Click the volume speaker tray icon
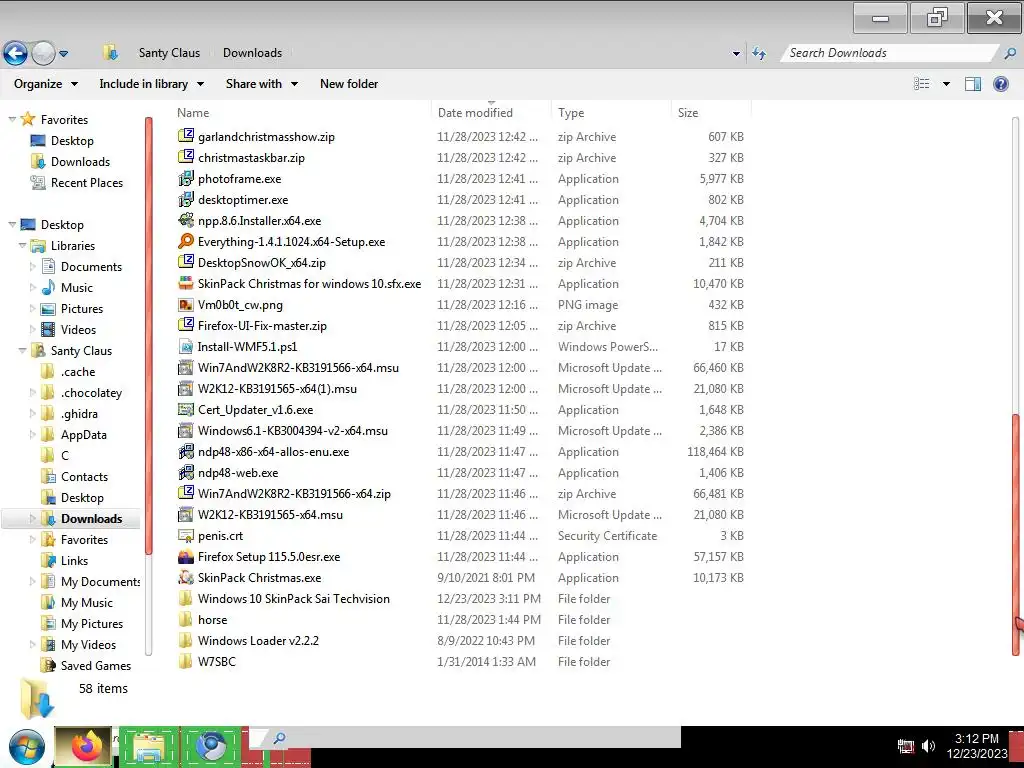This screenshot has width=1024, height=768. pyautogui.click(x=928, y=745)
